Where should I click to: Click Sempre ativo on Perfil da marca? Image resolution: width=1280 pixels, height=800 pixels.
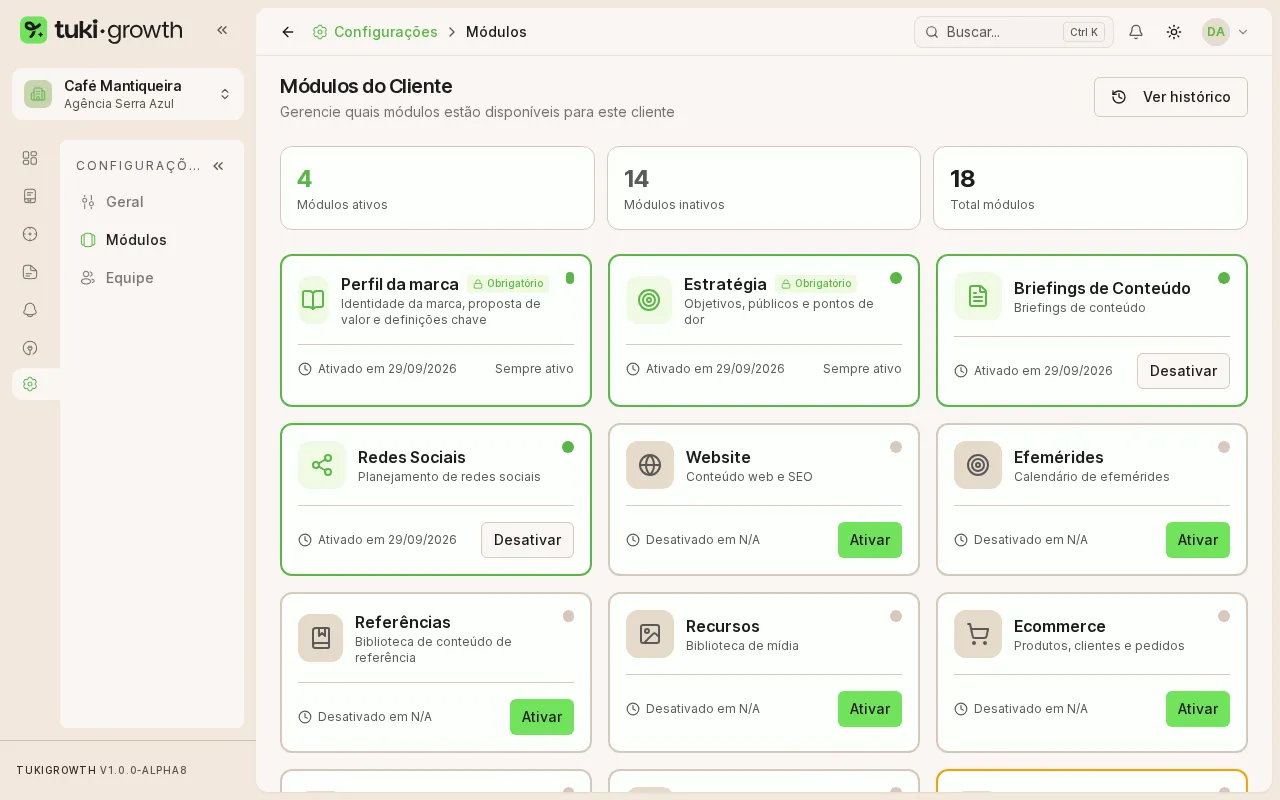(x=534, y=369)
